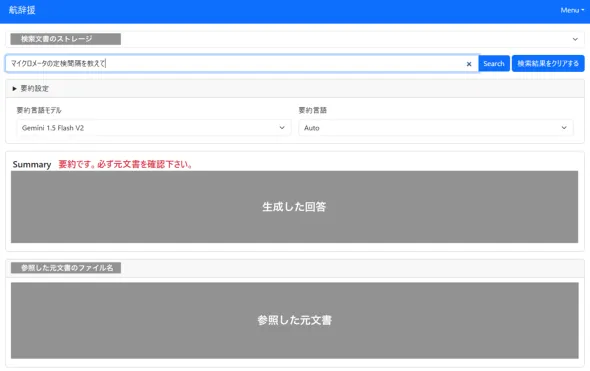Viewport: 590px width, 371px height.
Task: Click the 生成した回答 summary area
Action: pos(294,207)
